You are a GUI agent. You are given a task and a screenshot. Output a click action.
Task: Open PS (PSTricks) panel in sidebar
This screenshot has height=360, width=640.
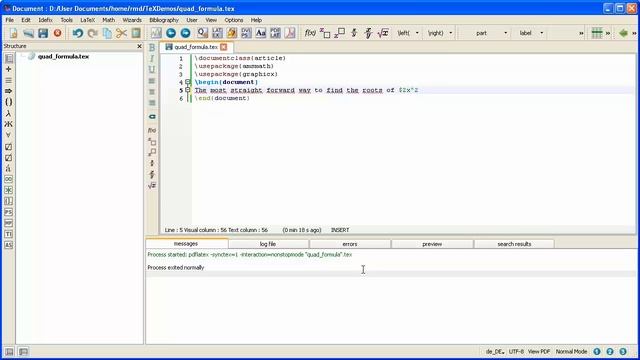click(9, 212)
